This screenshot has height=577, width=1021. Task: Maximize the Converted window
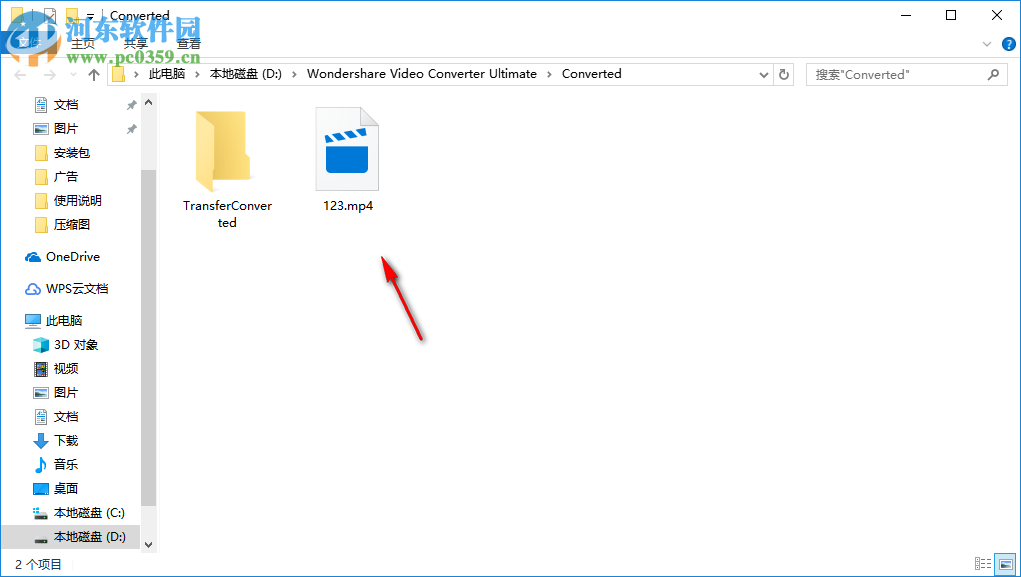point(951,15)
